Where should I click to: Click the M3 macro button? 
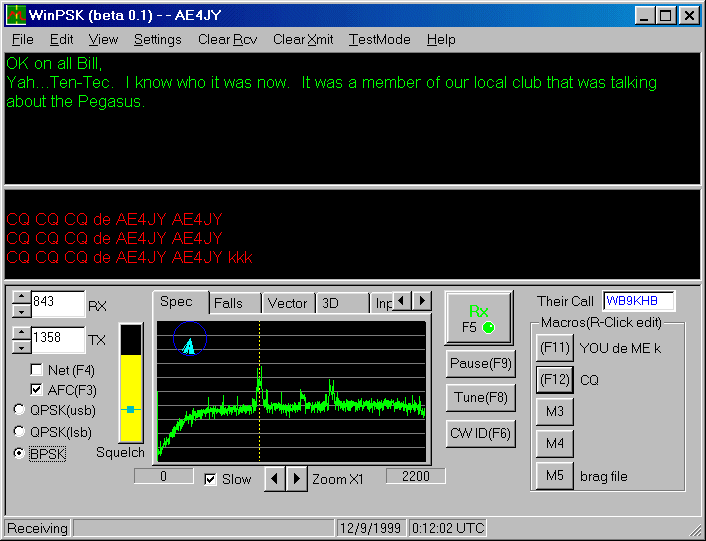click(x=555, y=411)
